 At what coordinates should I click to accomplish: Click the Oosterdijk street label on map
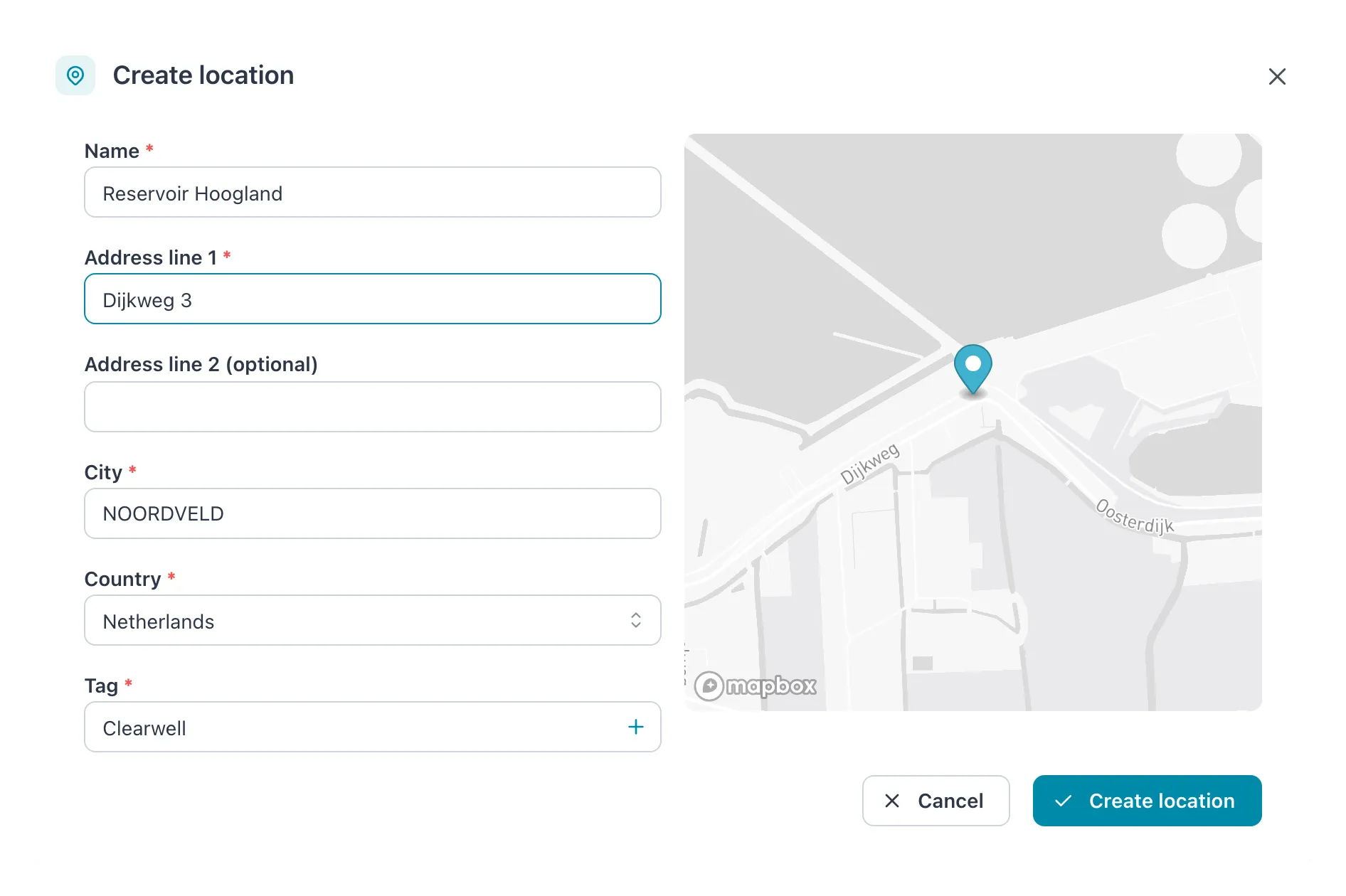click(1135, 517)
